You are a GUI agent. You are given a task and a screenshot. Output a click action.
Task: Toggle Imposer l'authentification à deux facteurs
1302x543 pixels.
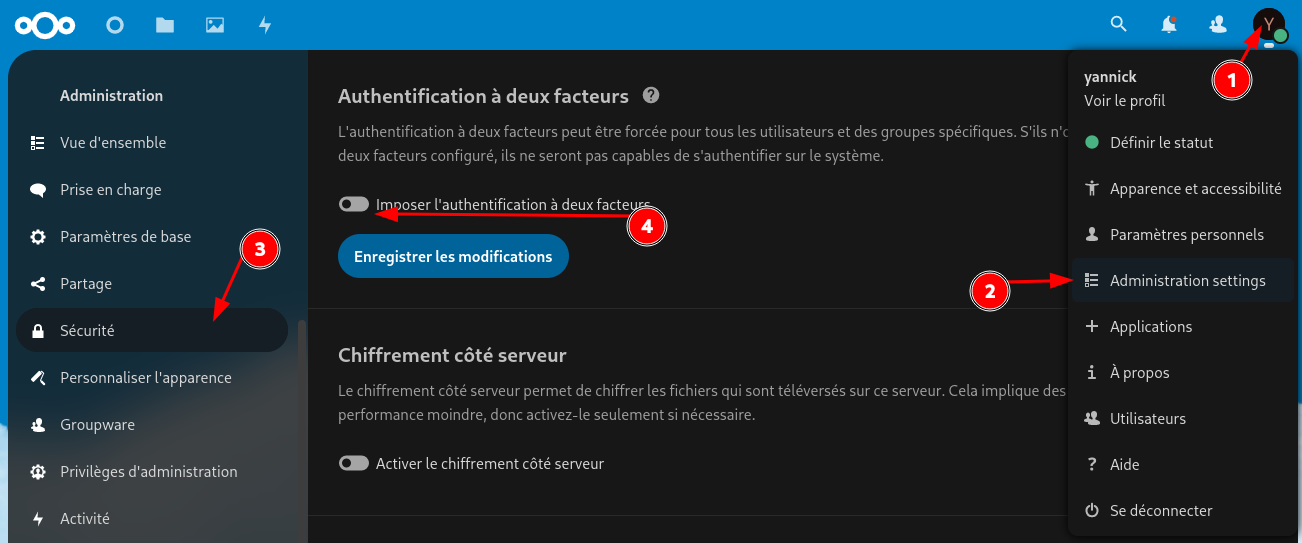tap(354, 204)
